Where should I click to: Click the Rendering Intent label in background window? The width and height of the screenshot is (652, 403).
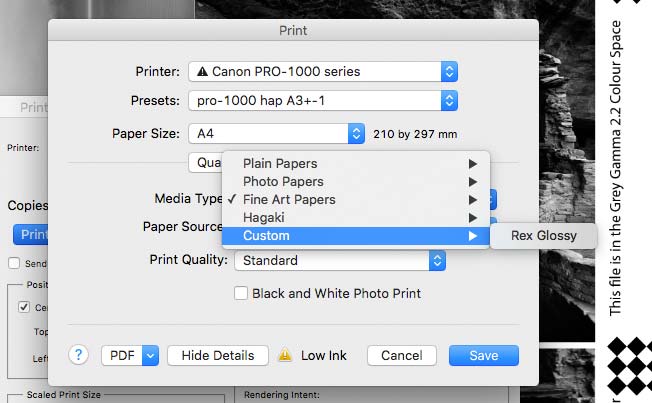pos(282,395)
